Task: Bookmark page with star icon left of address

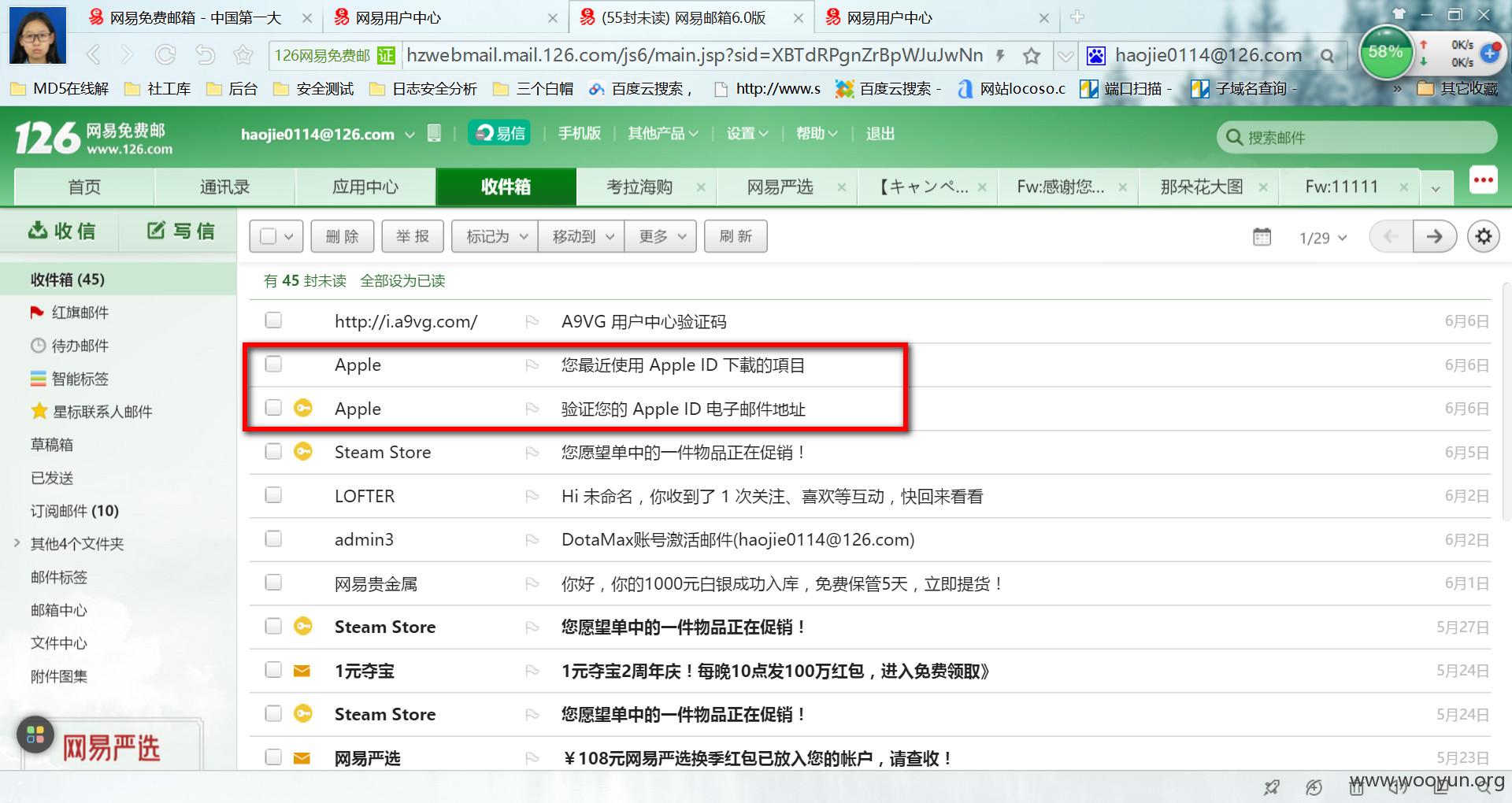Action: tap(243, 55)
